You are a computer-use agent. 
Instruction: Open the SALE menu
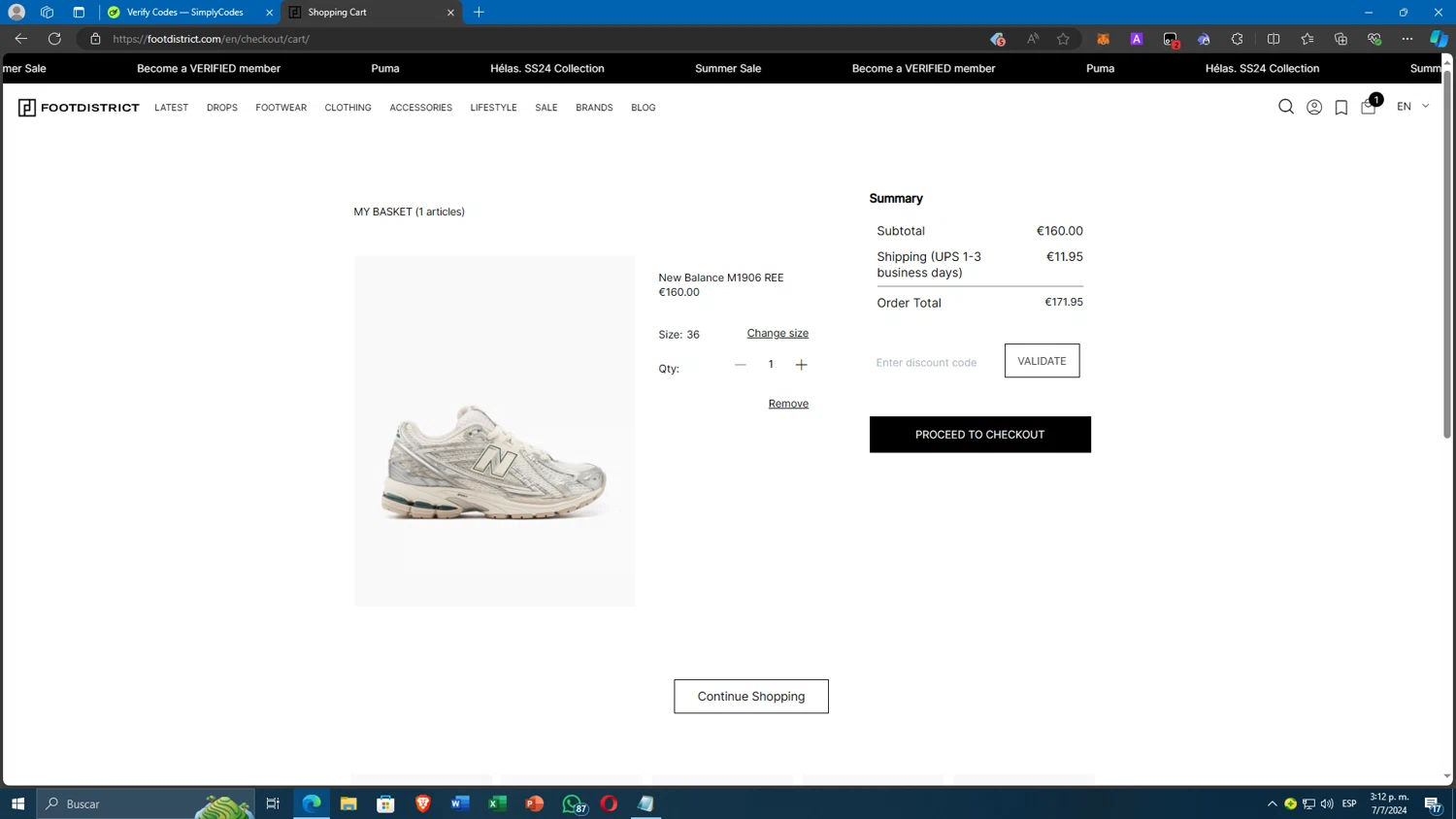546,108
